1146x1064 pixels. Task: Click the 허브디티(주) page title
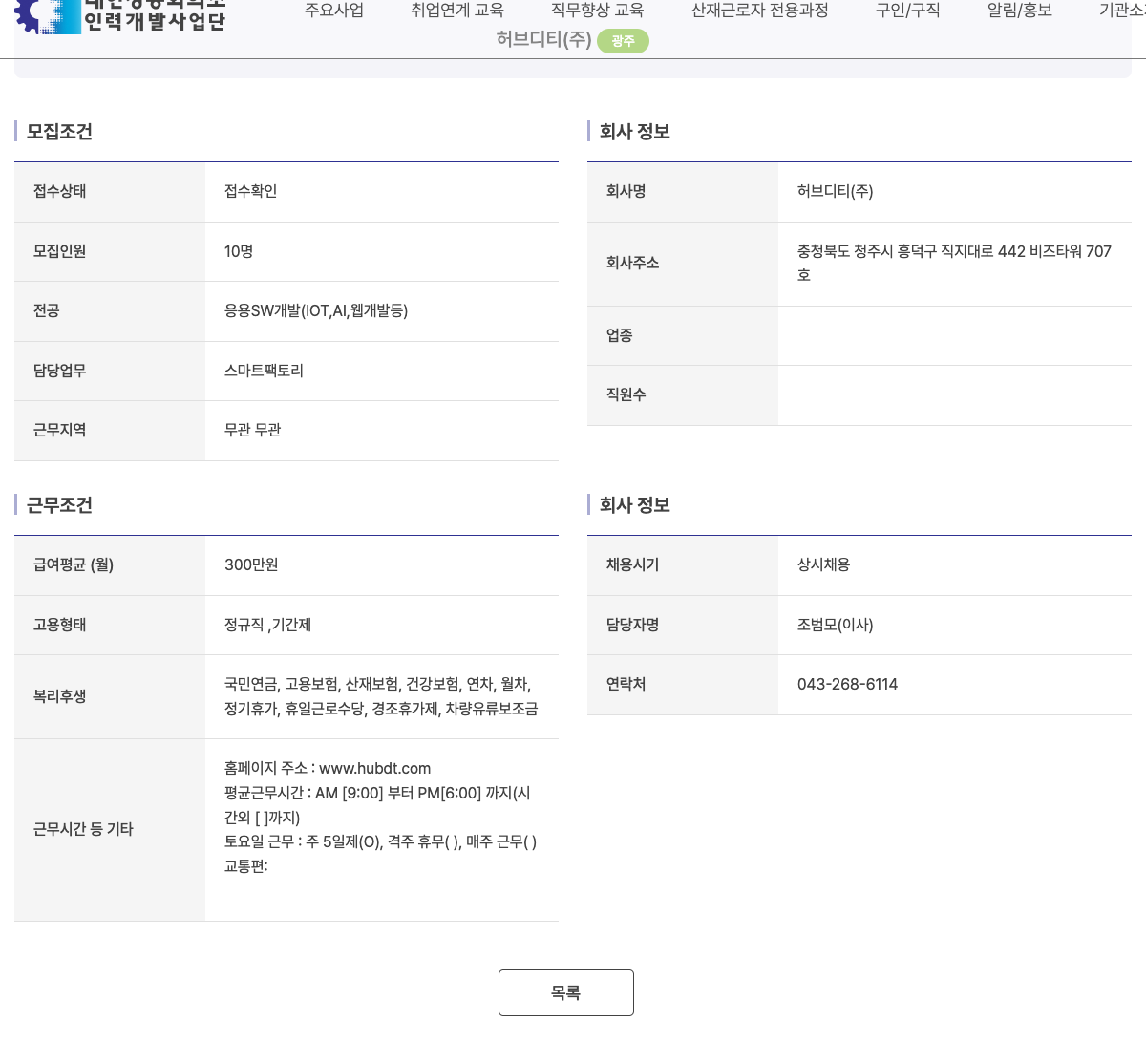coord(543,40)
